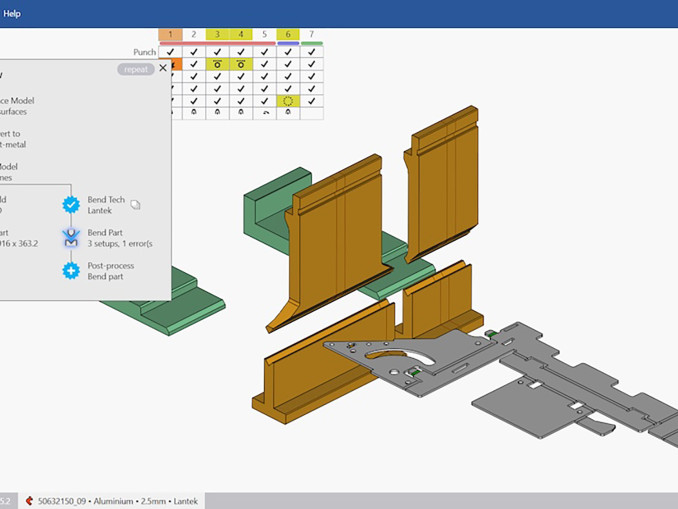Select the 'Bend Part' step label

coord(105,232)
